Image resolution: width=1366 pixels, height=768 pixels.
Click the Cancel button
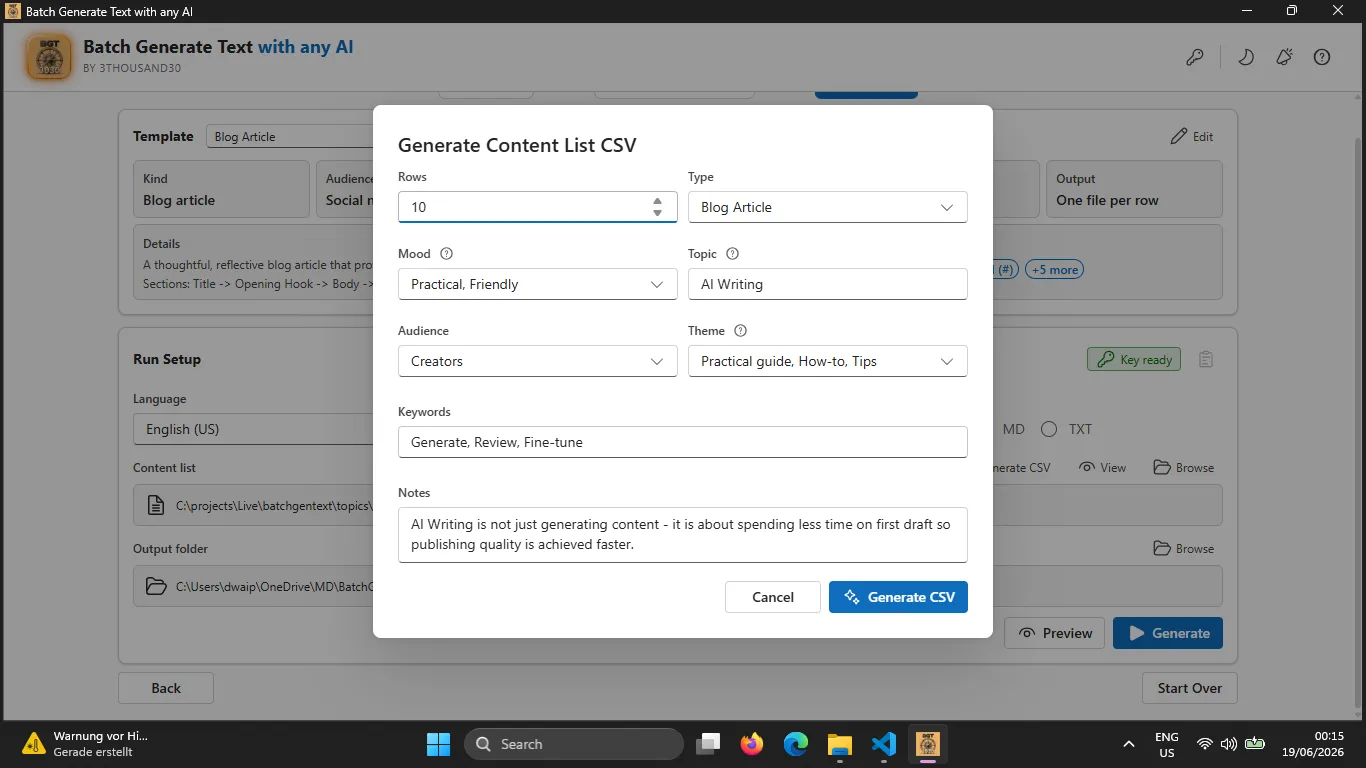(773, 597)
